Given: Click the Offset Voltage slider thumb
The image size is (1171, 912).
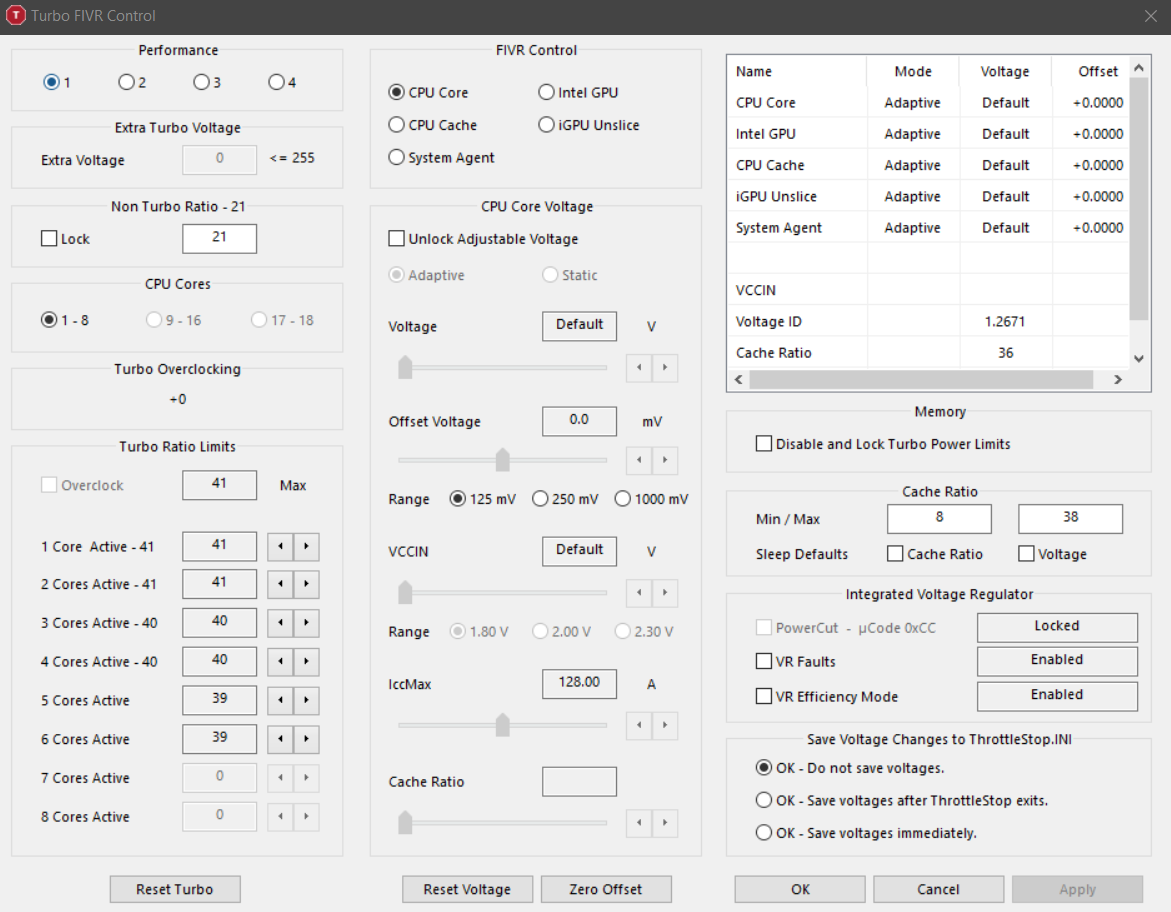Looking at the screenshot, I should tap(503, 459).
